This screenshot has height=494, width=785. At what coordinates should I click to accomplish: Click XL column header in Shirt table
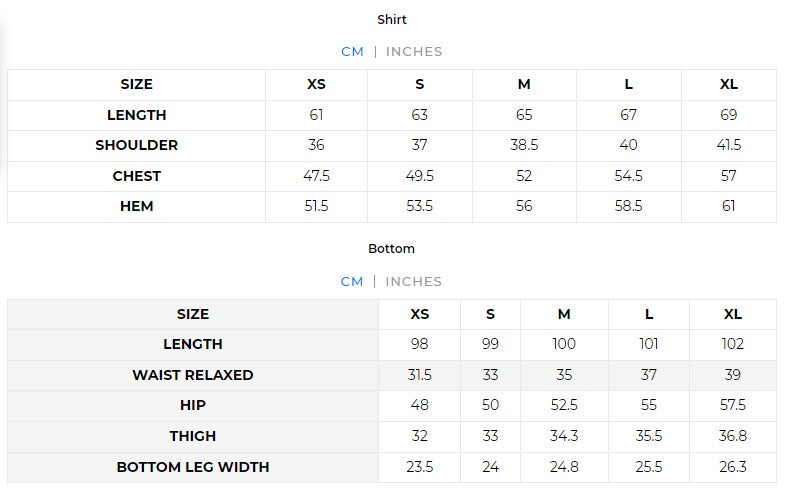pos(729,84)
